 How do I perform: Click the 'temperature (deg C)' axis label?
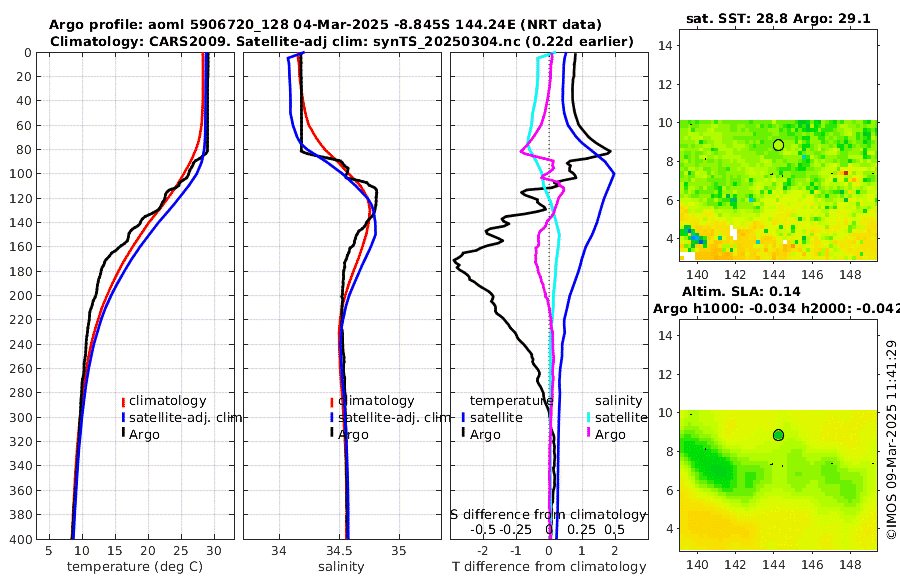[135, 567]
